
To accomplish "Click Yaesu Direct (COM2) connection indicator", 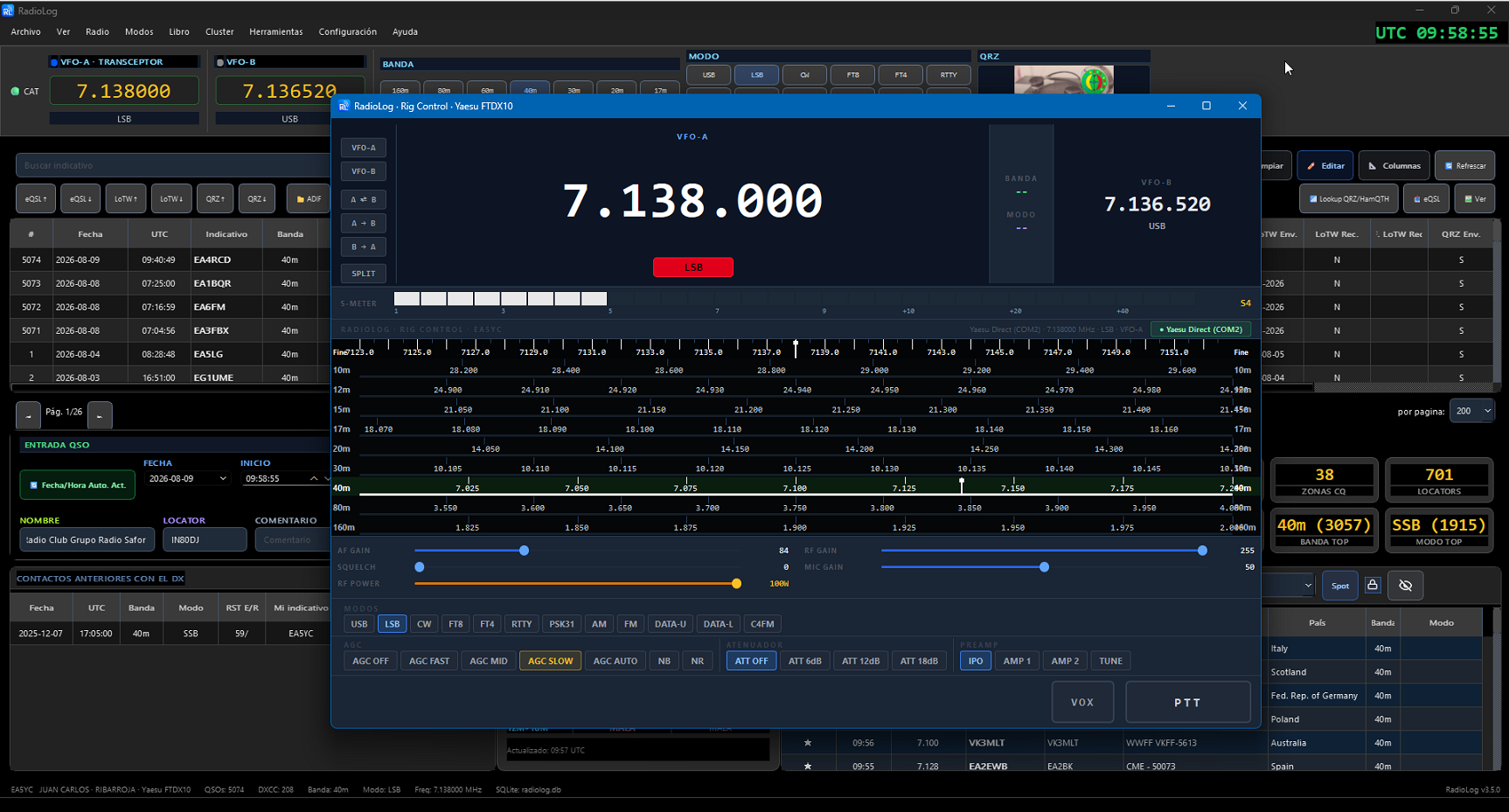I will pyautogui.click(x=1200, y=330).
